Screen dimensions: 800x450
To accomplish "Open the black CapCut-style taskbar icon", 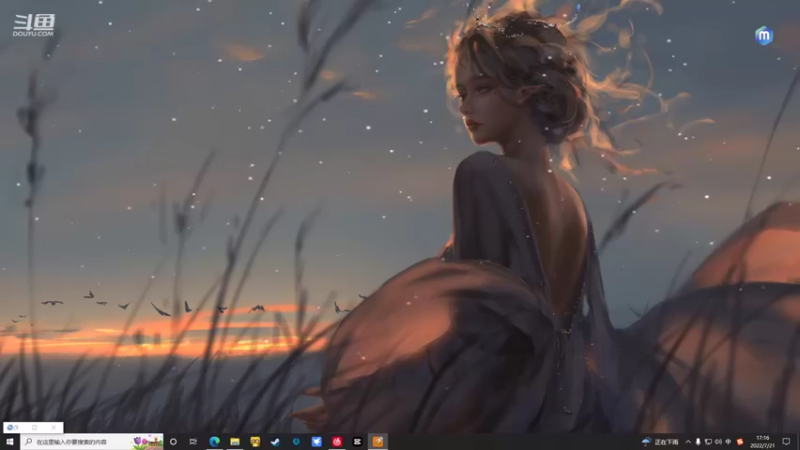I will pos(357,442).
